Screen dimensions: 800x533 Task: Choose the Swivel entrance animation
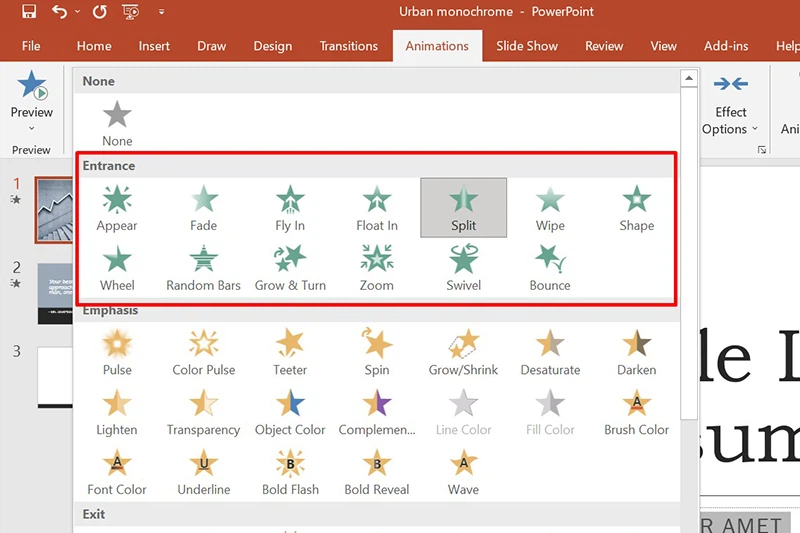coord(463,268)
